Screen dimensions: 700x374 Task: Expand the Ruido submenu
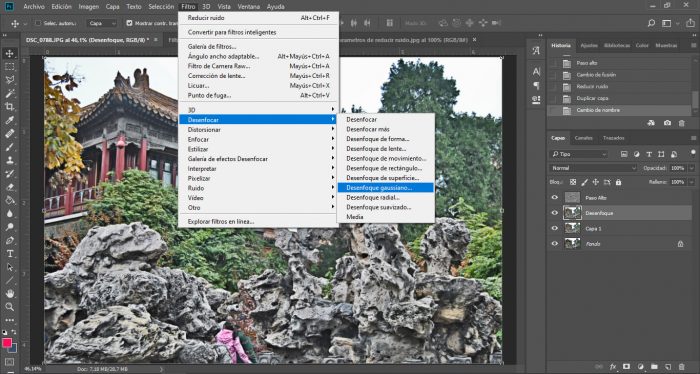258,188
